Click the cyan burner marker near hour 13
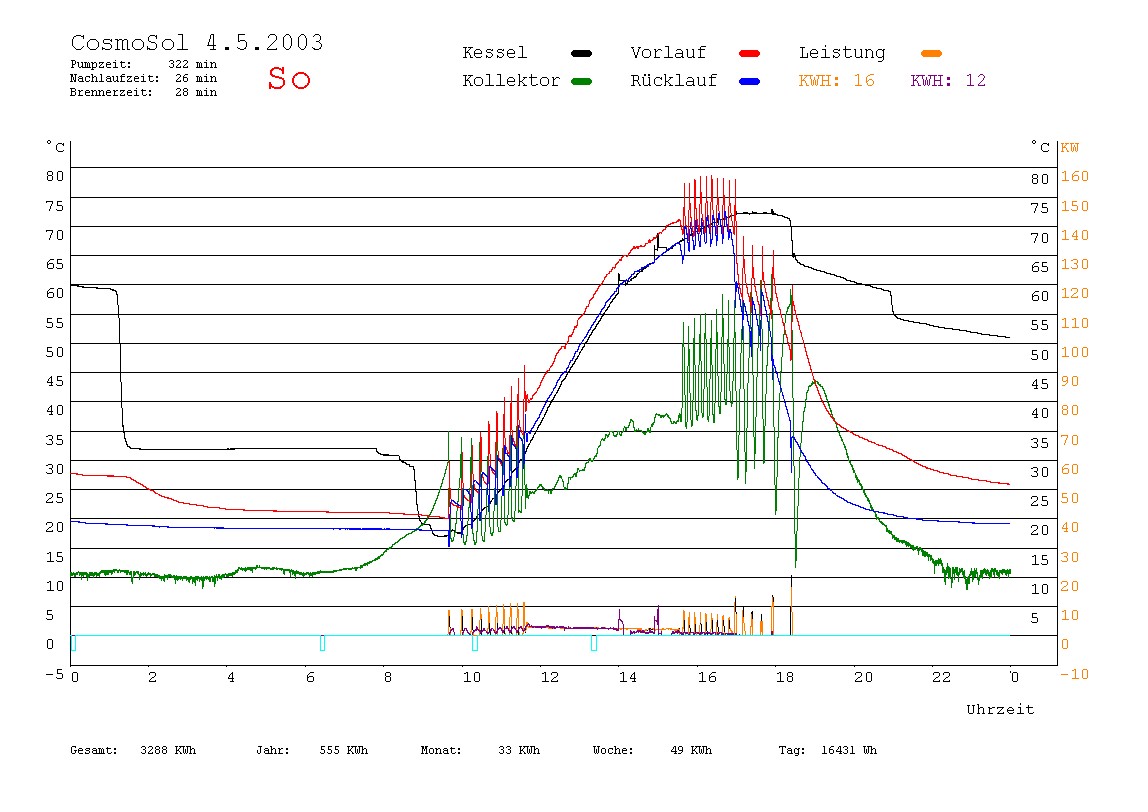 coord(594,643)
